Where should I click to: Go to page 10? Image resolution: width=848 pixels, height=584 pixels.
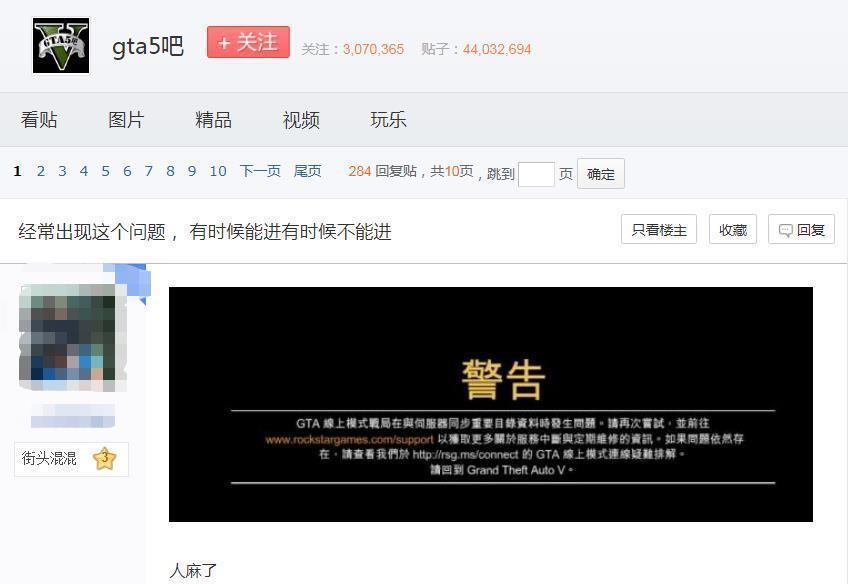(x=218, y=171)
